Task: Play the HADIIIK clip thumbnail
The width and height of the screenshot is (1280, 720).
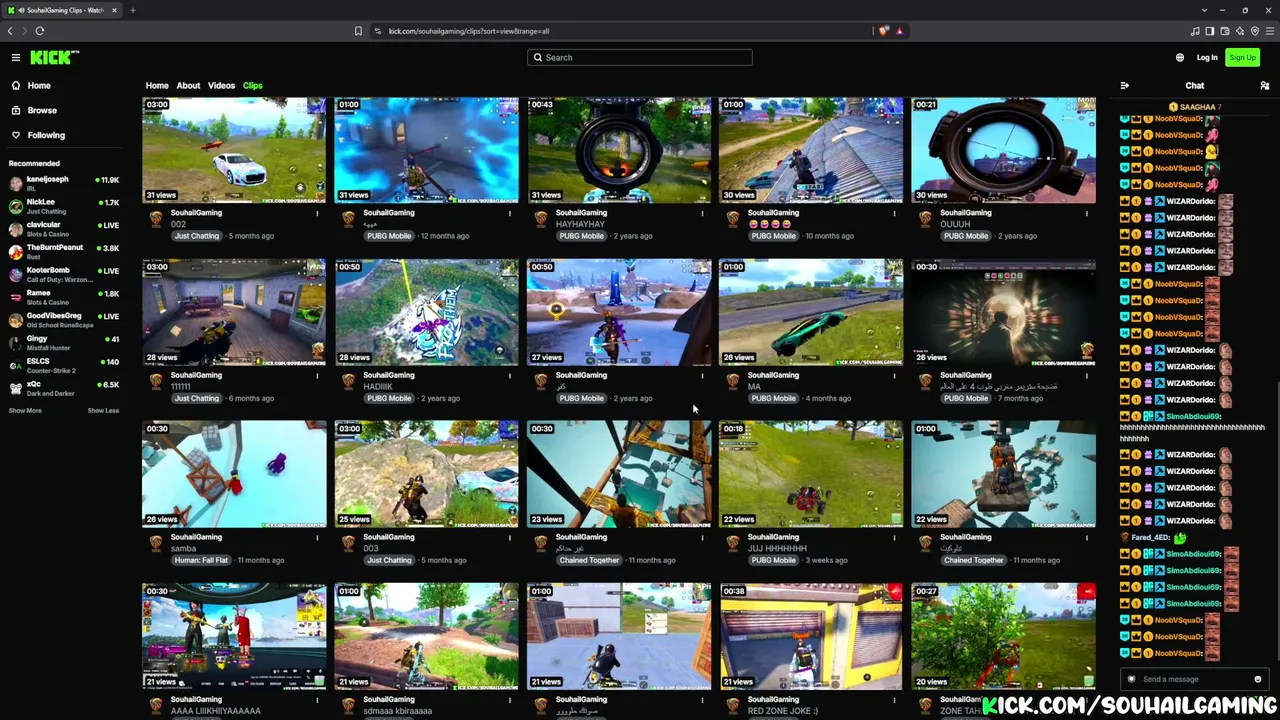Action: point(427,312)
